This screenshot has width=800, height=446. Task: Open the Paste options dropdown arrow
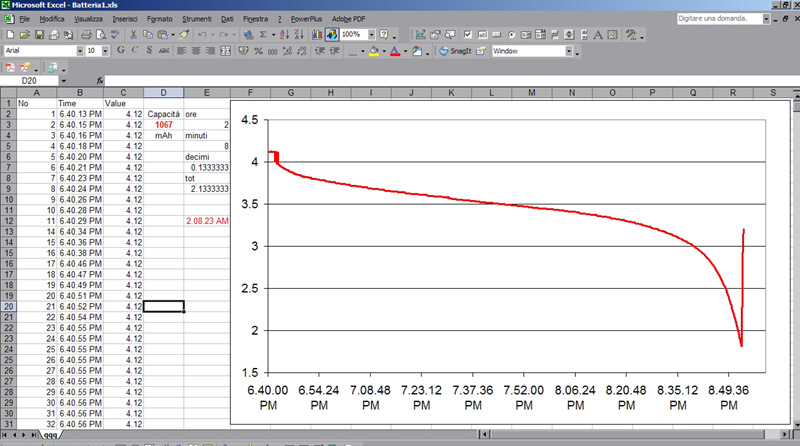tap(173, 35)
